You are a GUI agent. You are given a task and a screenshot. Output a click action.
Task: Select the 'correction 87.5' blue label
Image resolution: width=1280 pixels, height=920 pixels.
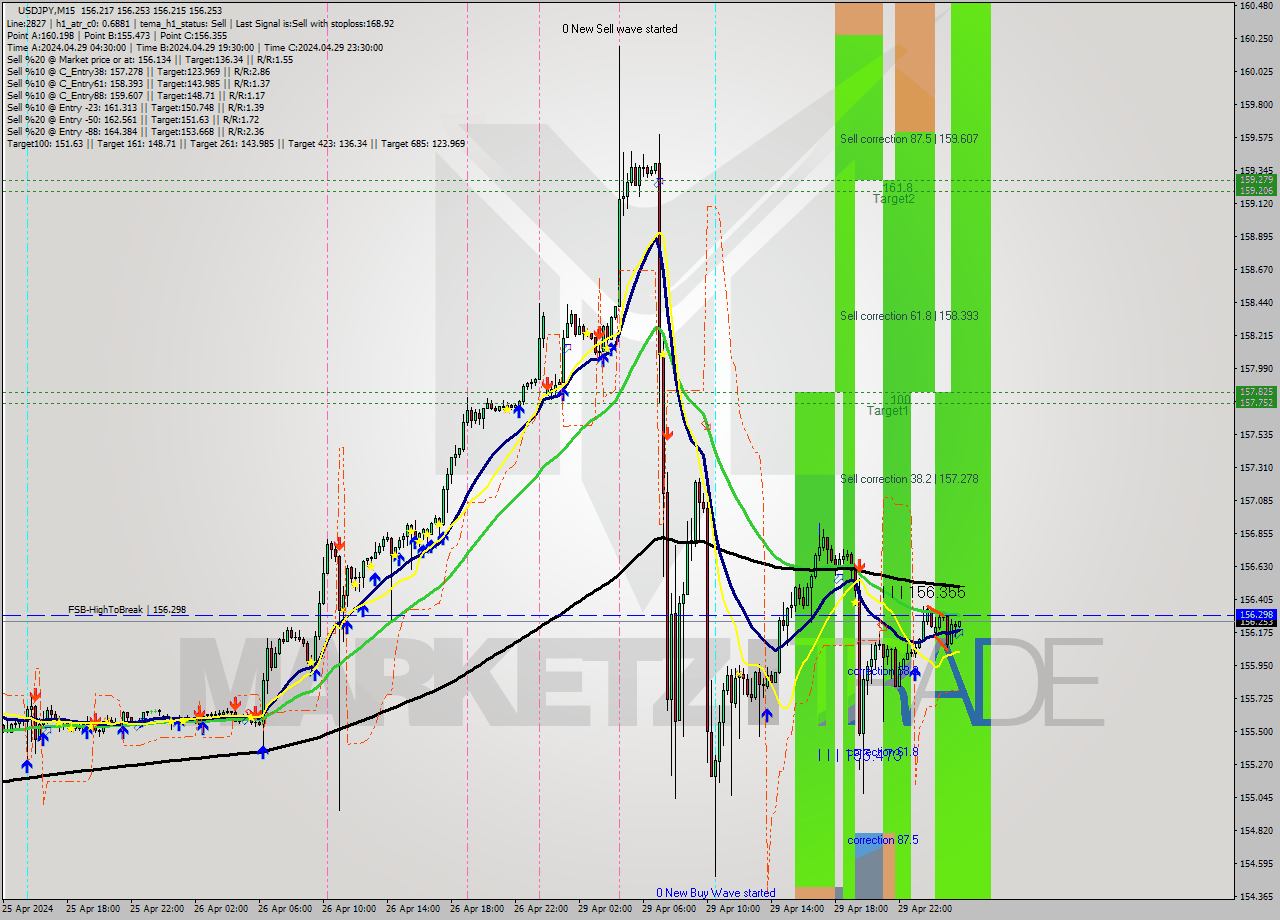(882, 840)
